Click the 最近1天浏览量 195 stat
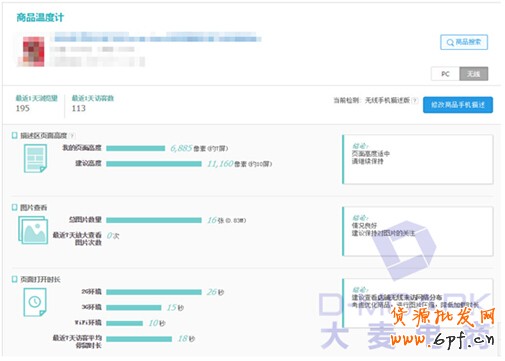 point(36,104)
